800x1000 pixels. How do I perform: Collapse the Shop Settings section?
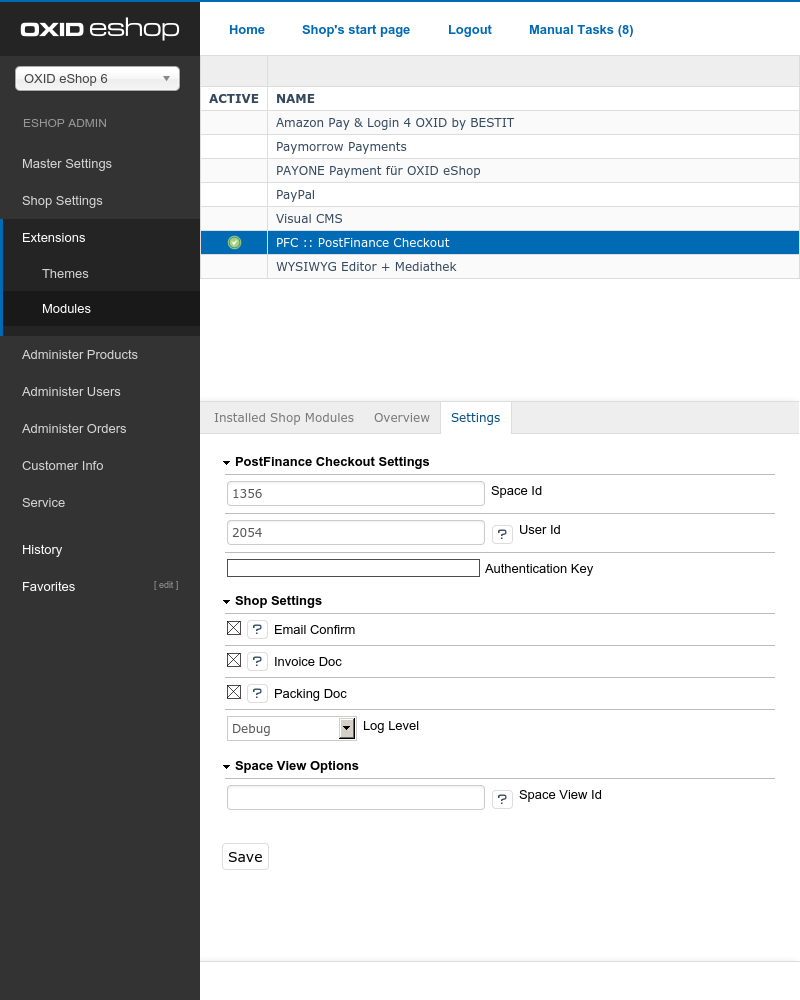pos(227,601)
